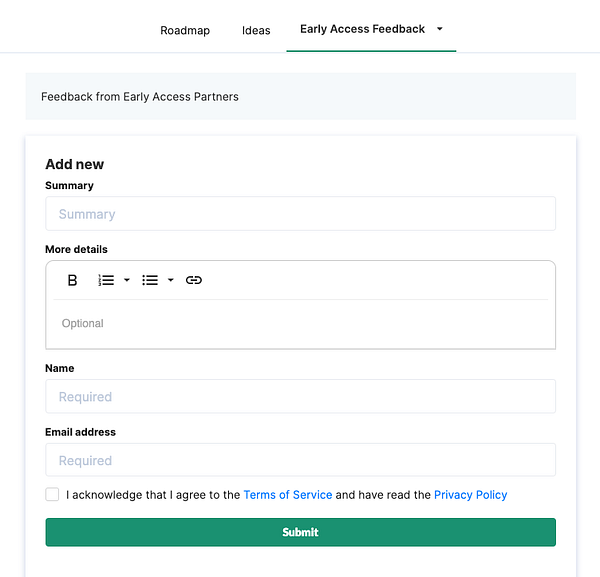
Task: Insert a numbered list
Action: pos(106,280)
